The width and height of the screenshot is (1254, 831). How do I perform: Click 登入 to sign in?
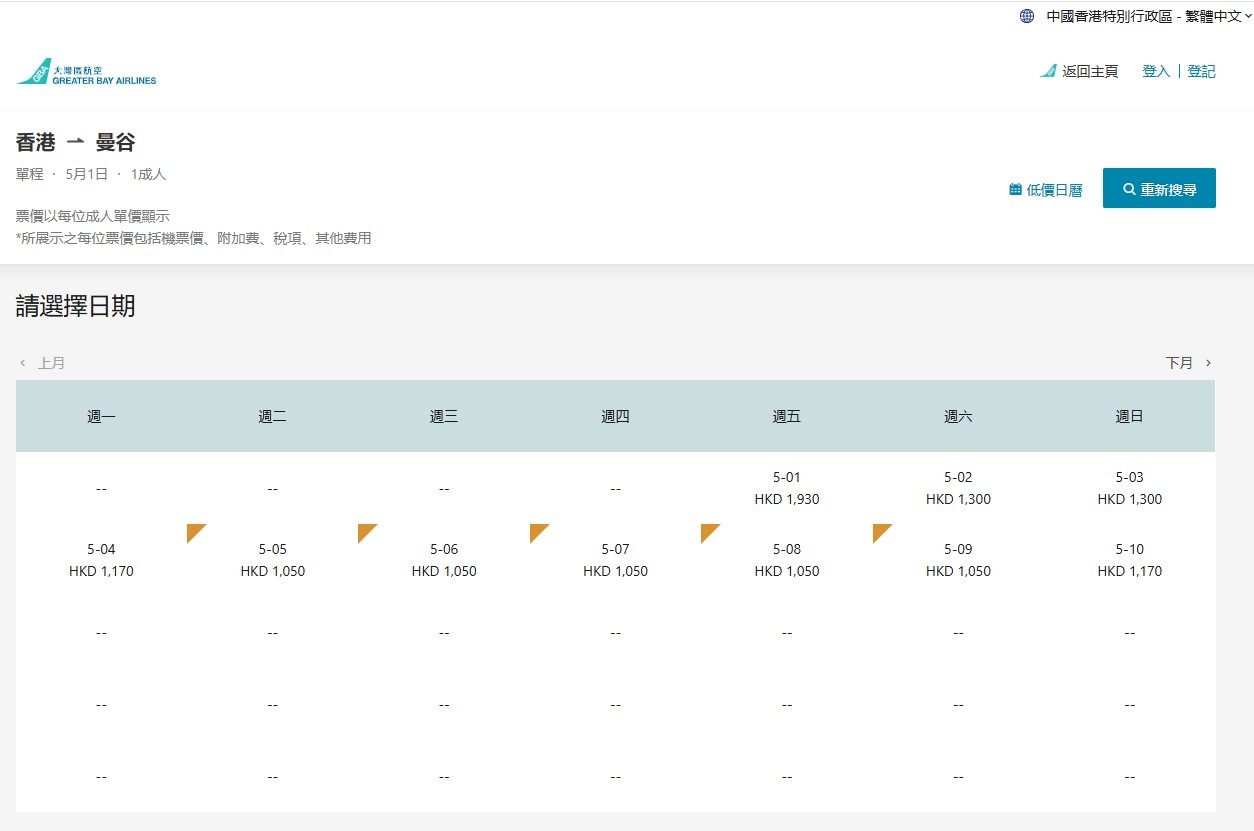click(x=1156, y=71)
